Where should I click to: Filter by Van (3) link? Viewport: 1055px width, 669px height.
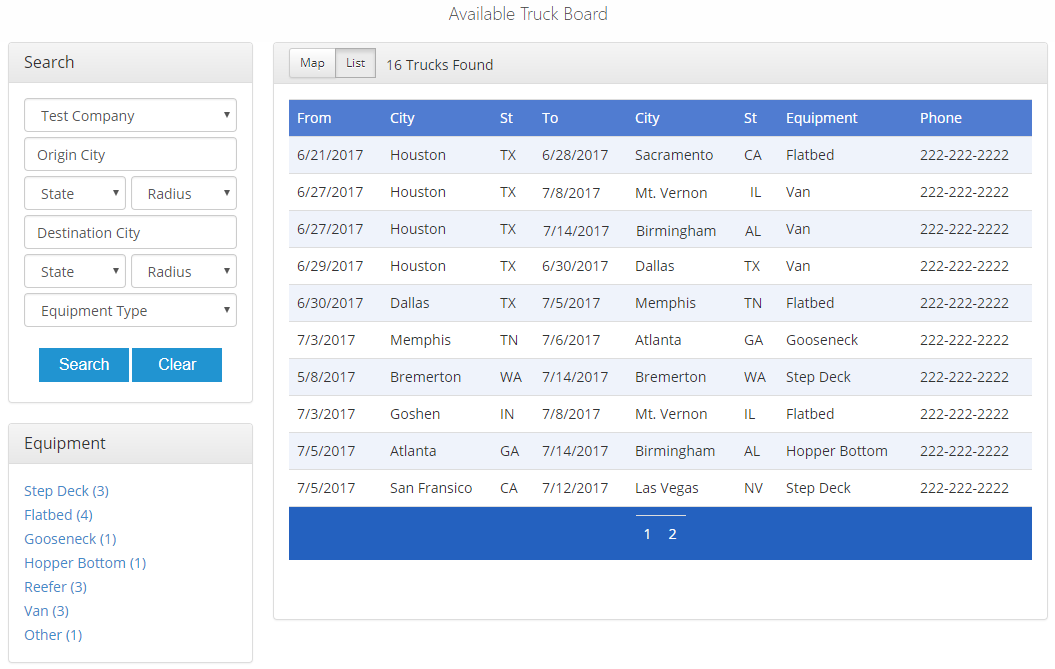point(46,611)
